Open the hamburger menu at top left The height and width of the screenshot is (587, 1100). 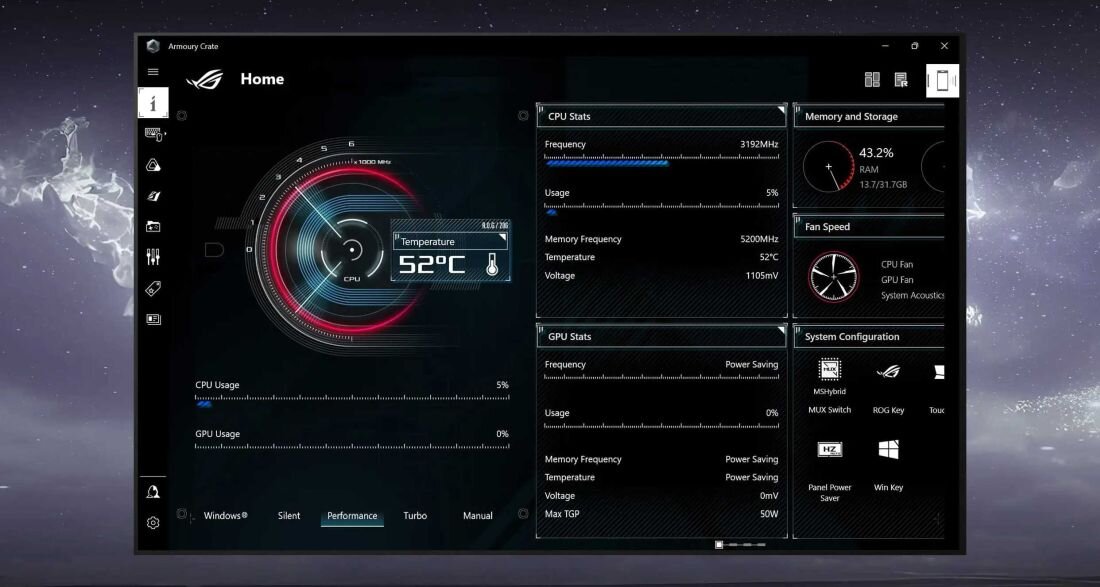(153, 72)
